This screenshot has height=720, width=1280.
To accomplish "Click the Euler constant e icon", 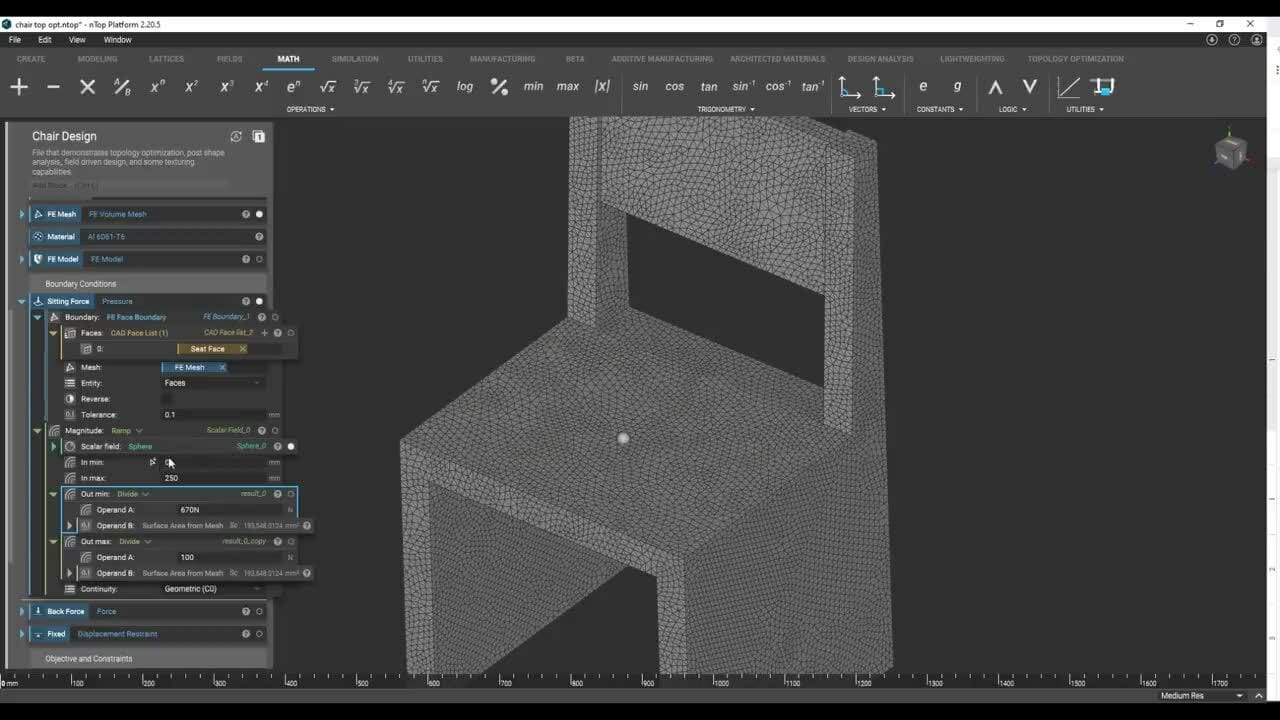I will [x=923, y=87].
